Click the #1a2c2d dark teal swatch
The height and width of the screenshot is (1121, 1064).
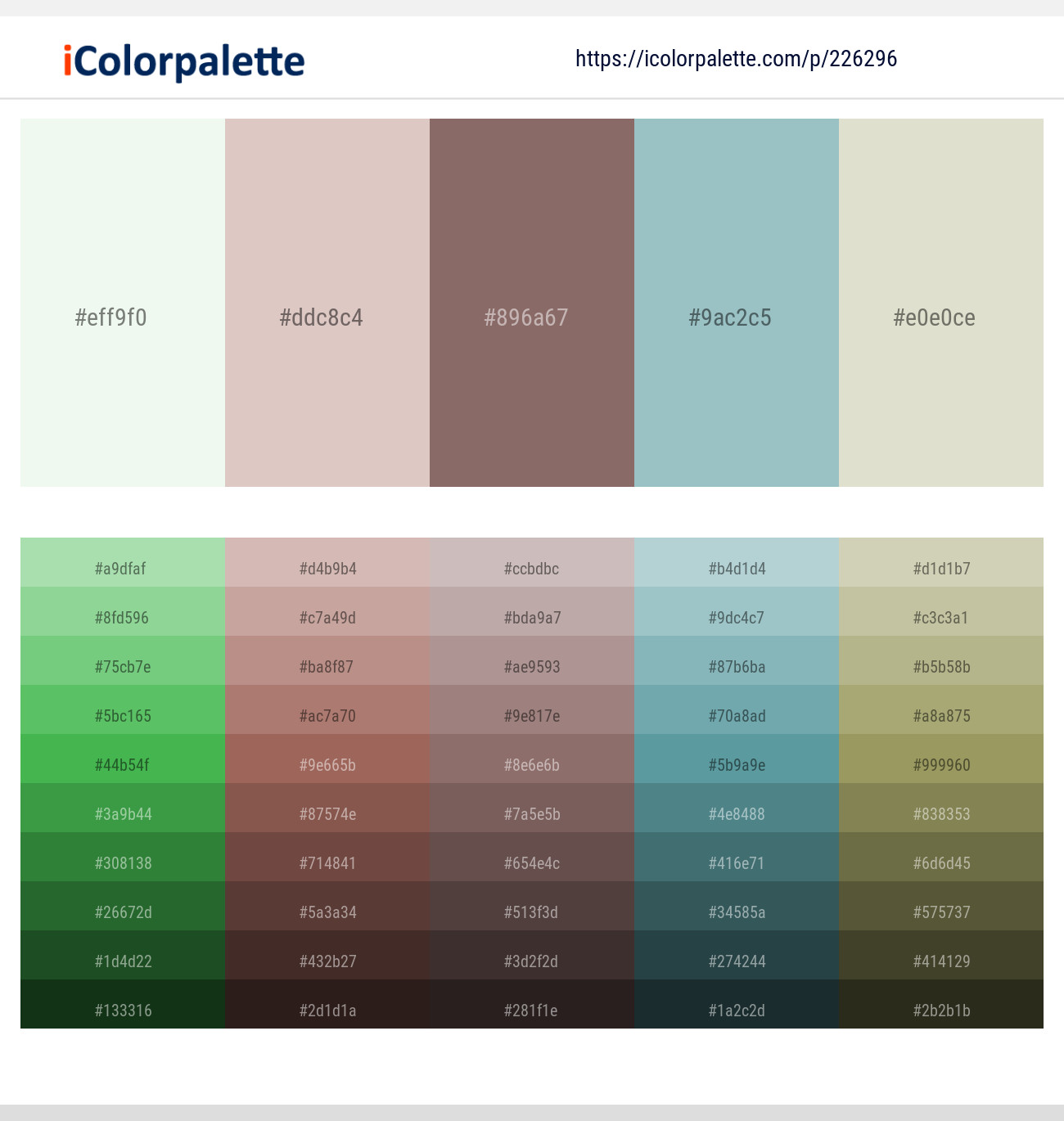click(x=736, y=1010)
